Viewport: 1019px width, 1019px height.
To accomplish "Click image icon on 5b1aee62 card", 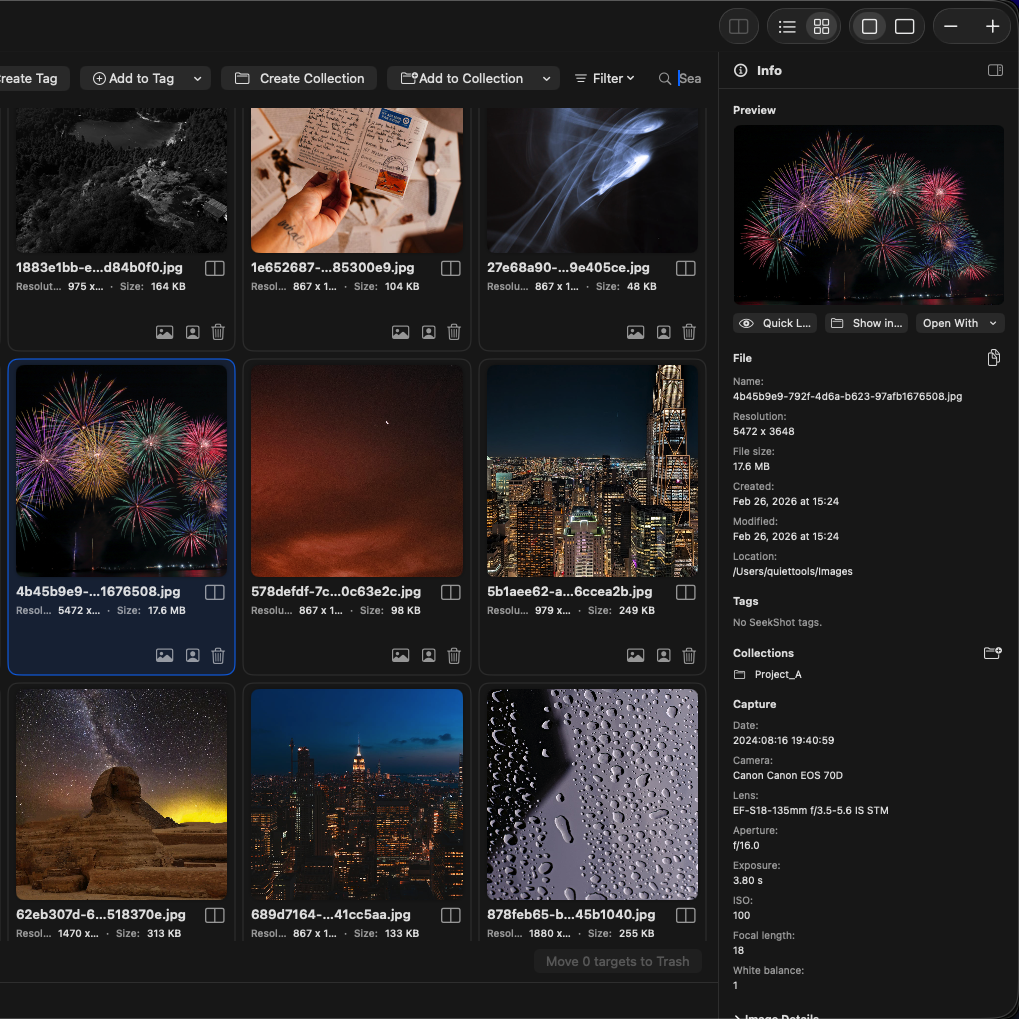I will [636, 655].
